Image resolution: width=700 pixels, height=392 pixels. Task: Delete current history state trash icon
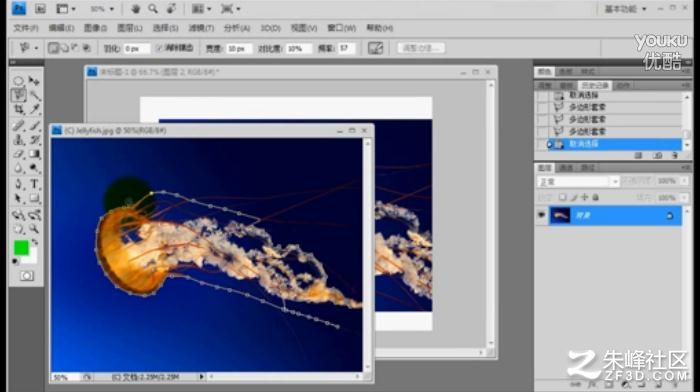[675, 155]
